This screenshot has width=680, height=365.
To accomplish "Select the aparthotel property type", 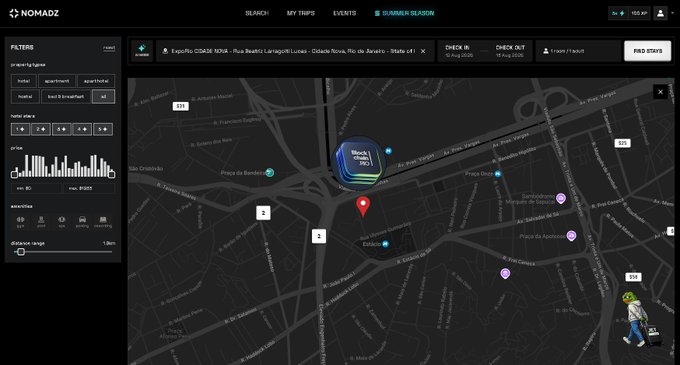I will (96, 81).
